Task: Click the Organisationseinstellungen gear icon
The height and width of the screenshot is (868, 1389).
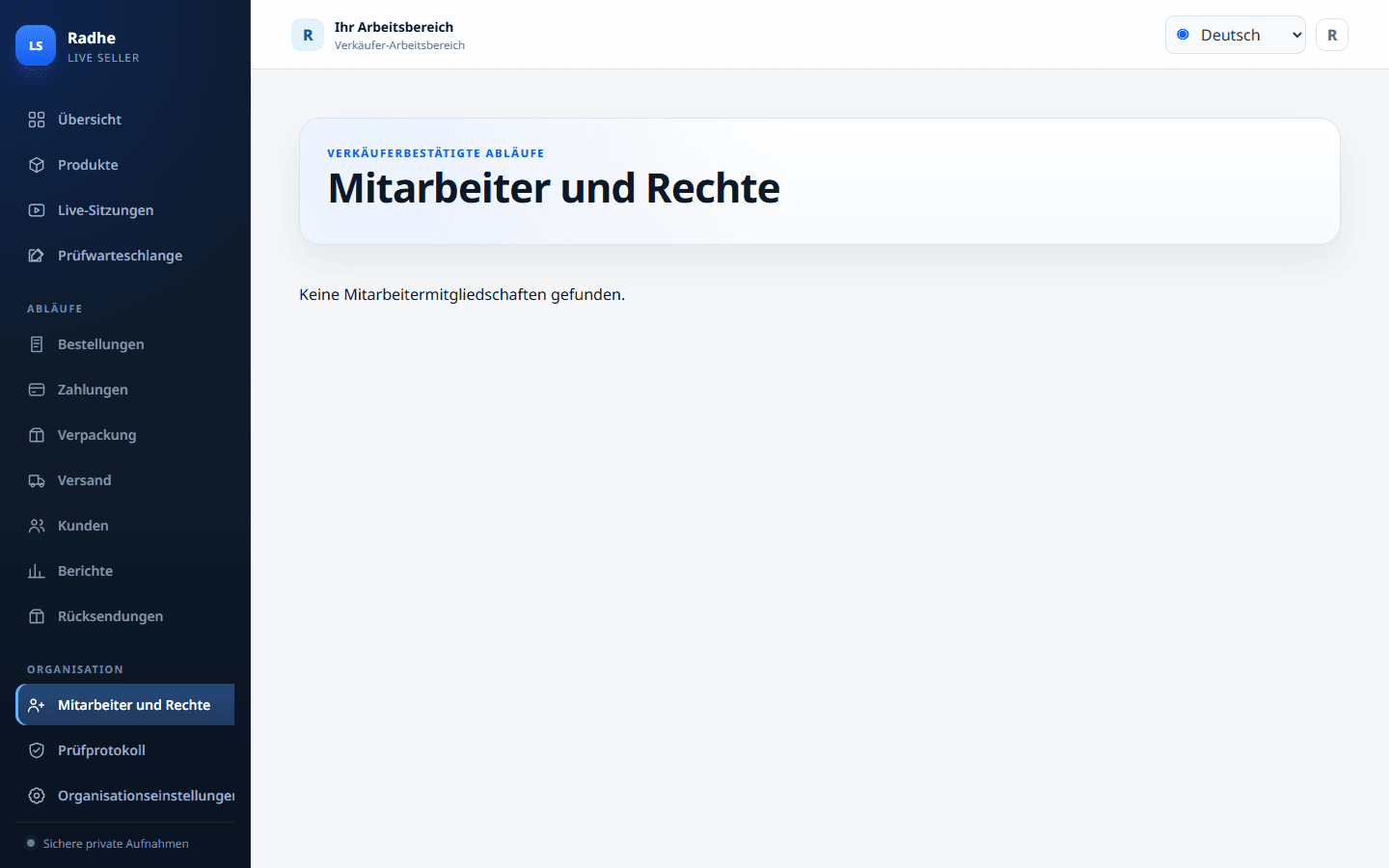Action: (x=37, y=796)
